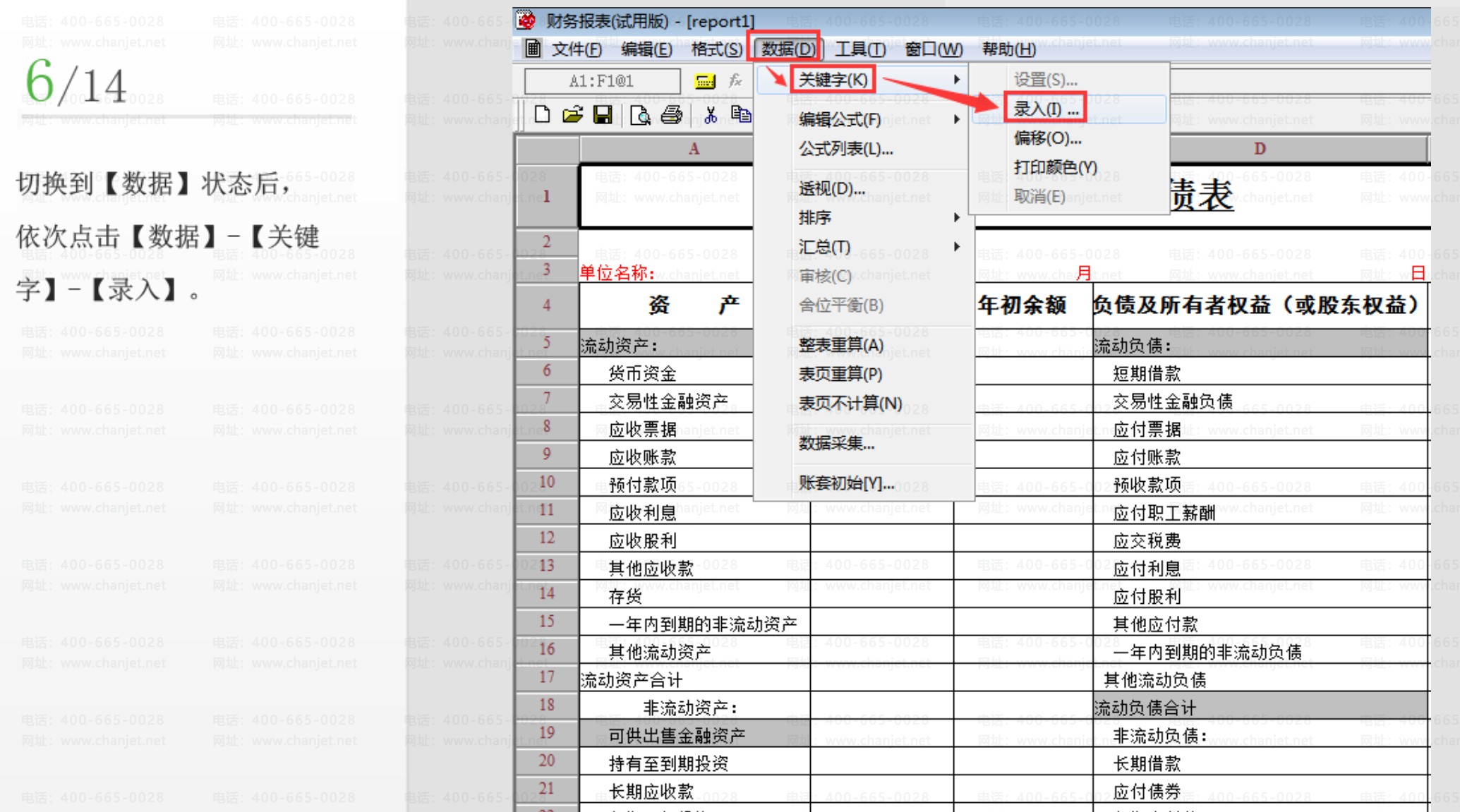Open the 格式(S) menu
Image resolution: width=1460 pixels, height=812 pixels.
(716, 49)
